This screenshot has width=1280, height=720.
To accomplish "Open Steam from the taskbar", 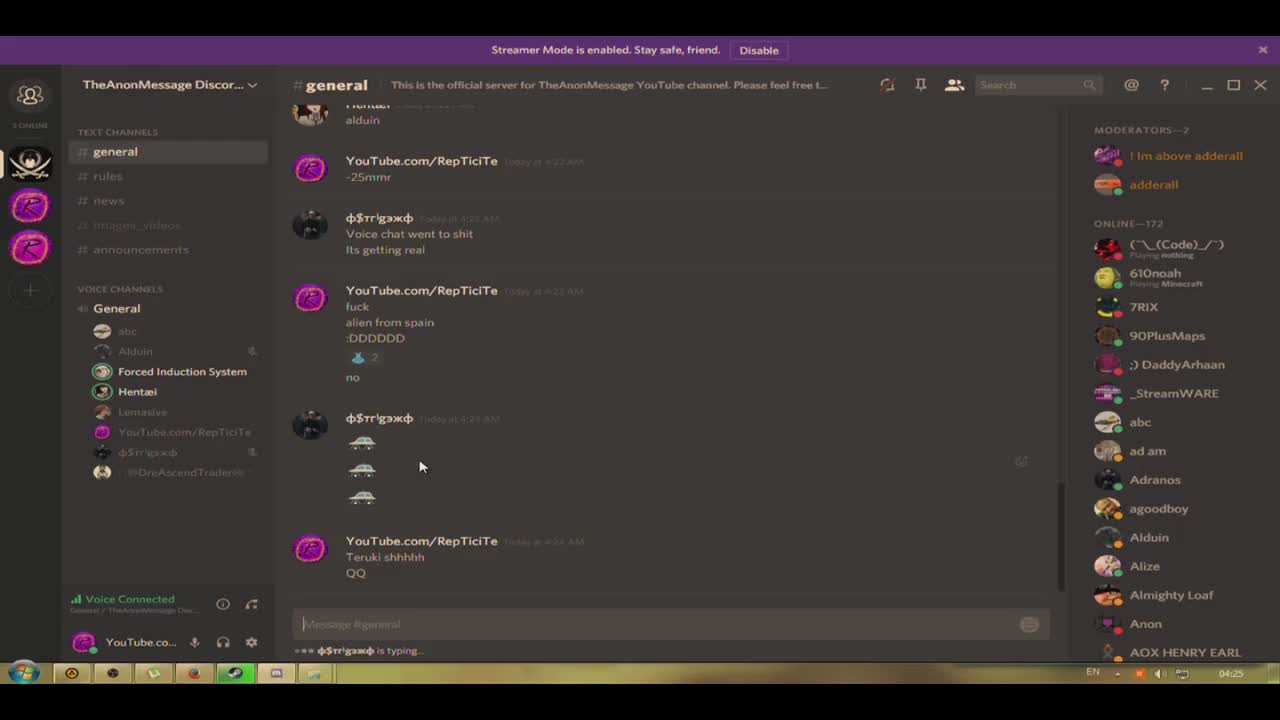I will point(236,673).
